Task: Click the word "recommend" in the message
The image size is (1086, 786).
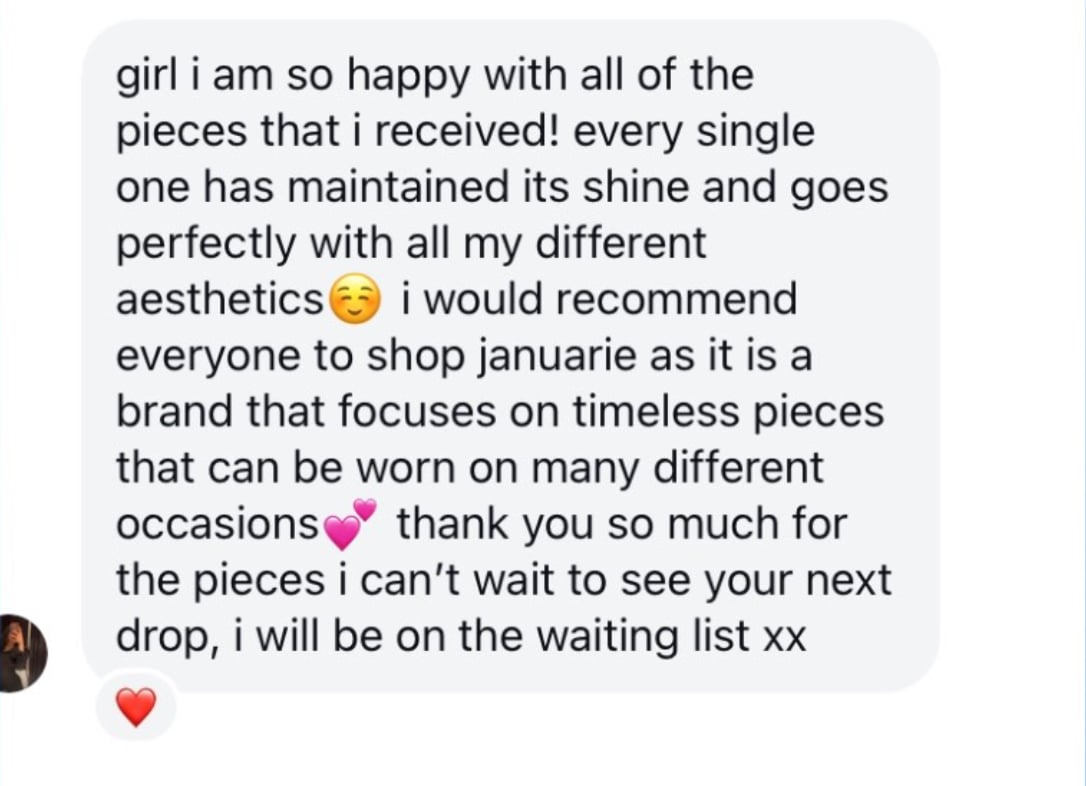Action: tap(678, 300)
